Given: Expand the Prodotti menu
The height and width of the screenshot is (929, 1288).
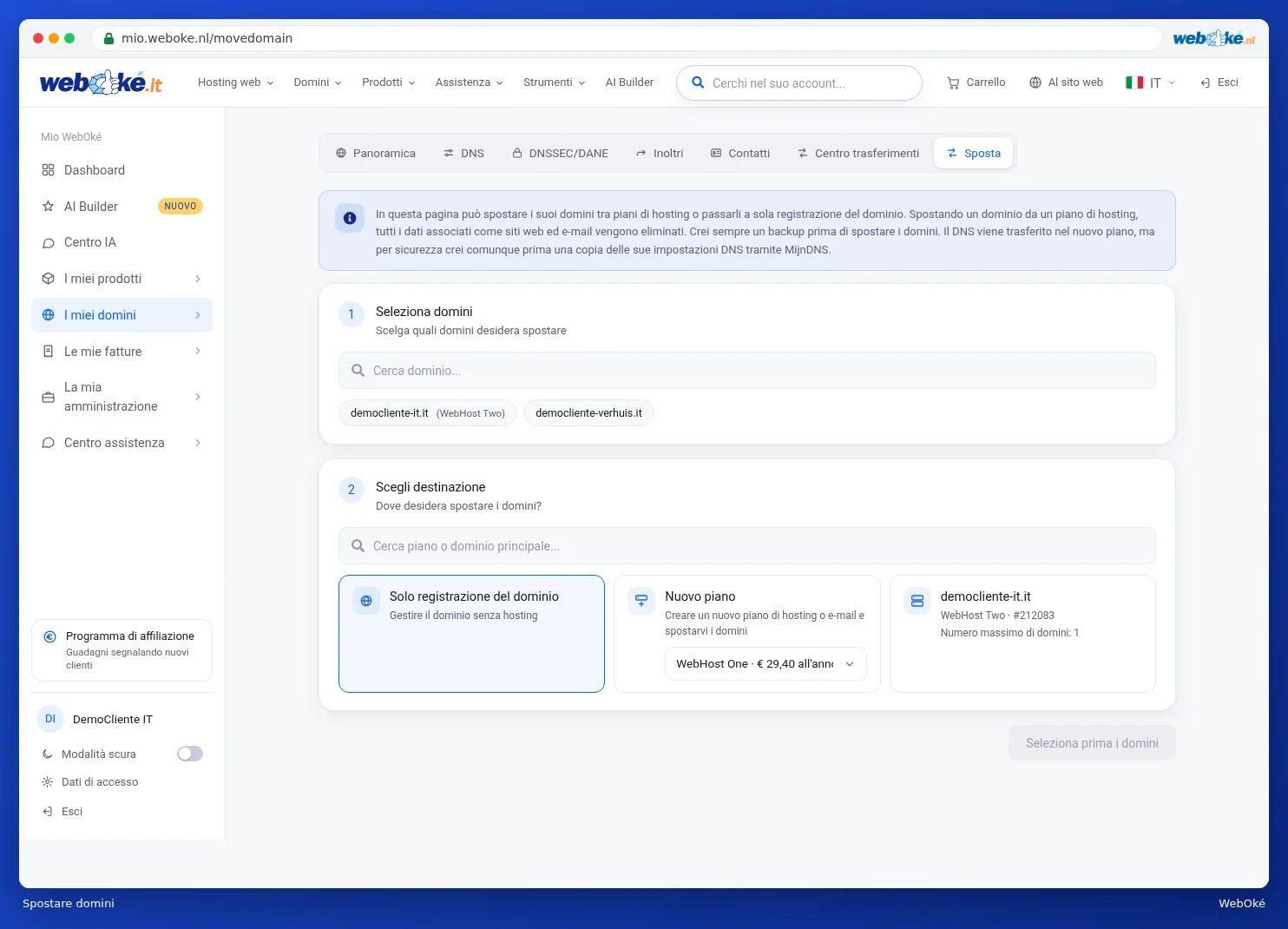Looking at the screenshot, I should pyautogui.click(x=388, y=82).
